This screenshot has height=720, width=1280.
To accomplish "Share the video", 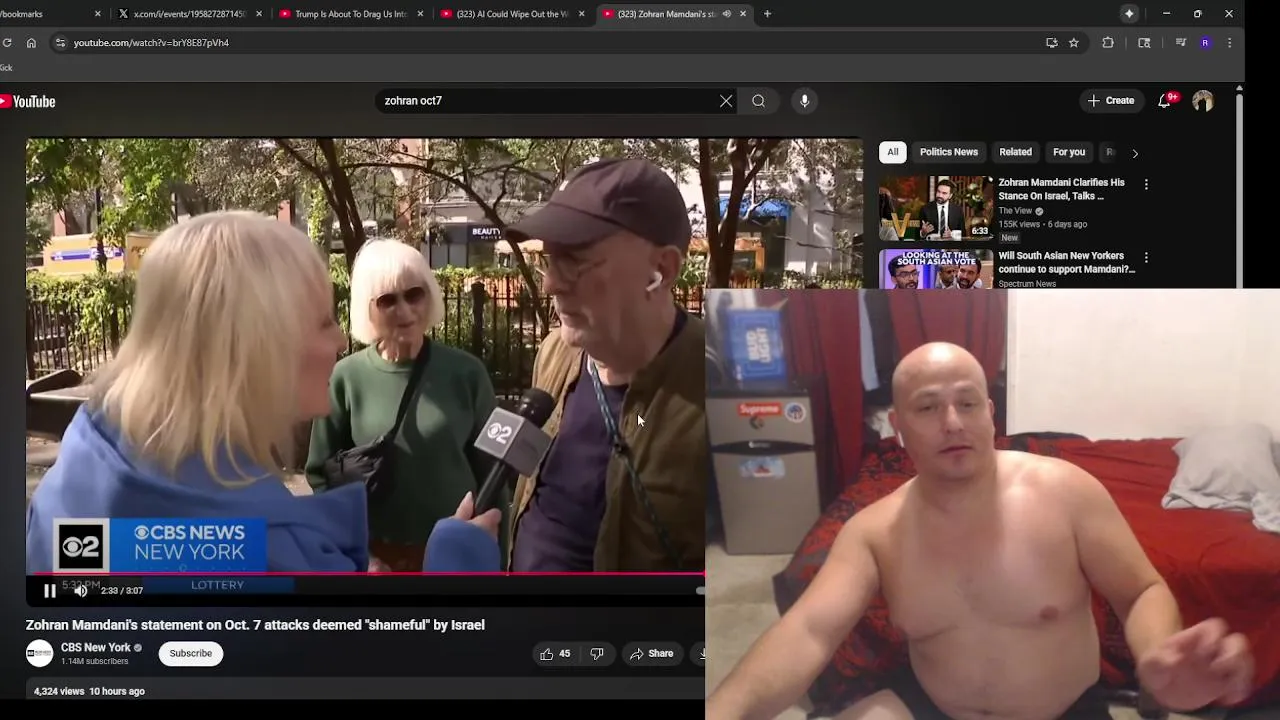I will tap(651, 654).
